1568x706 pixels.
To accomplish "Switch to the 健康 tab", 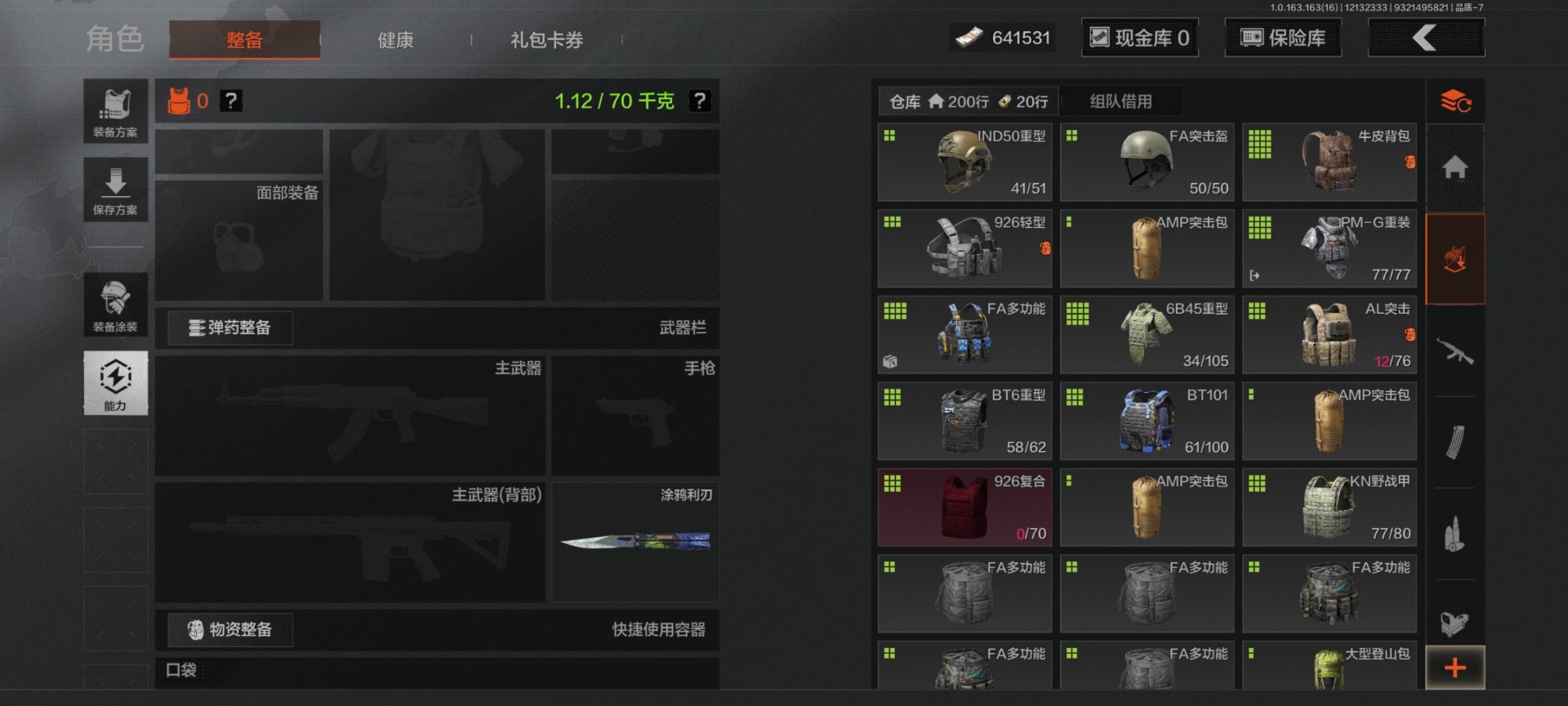I will click(x=396, y=39).
